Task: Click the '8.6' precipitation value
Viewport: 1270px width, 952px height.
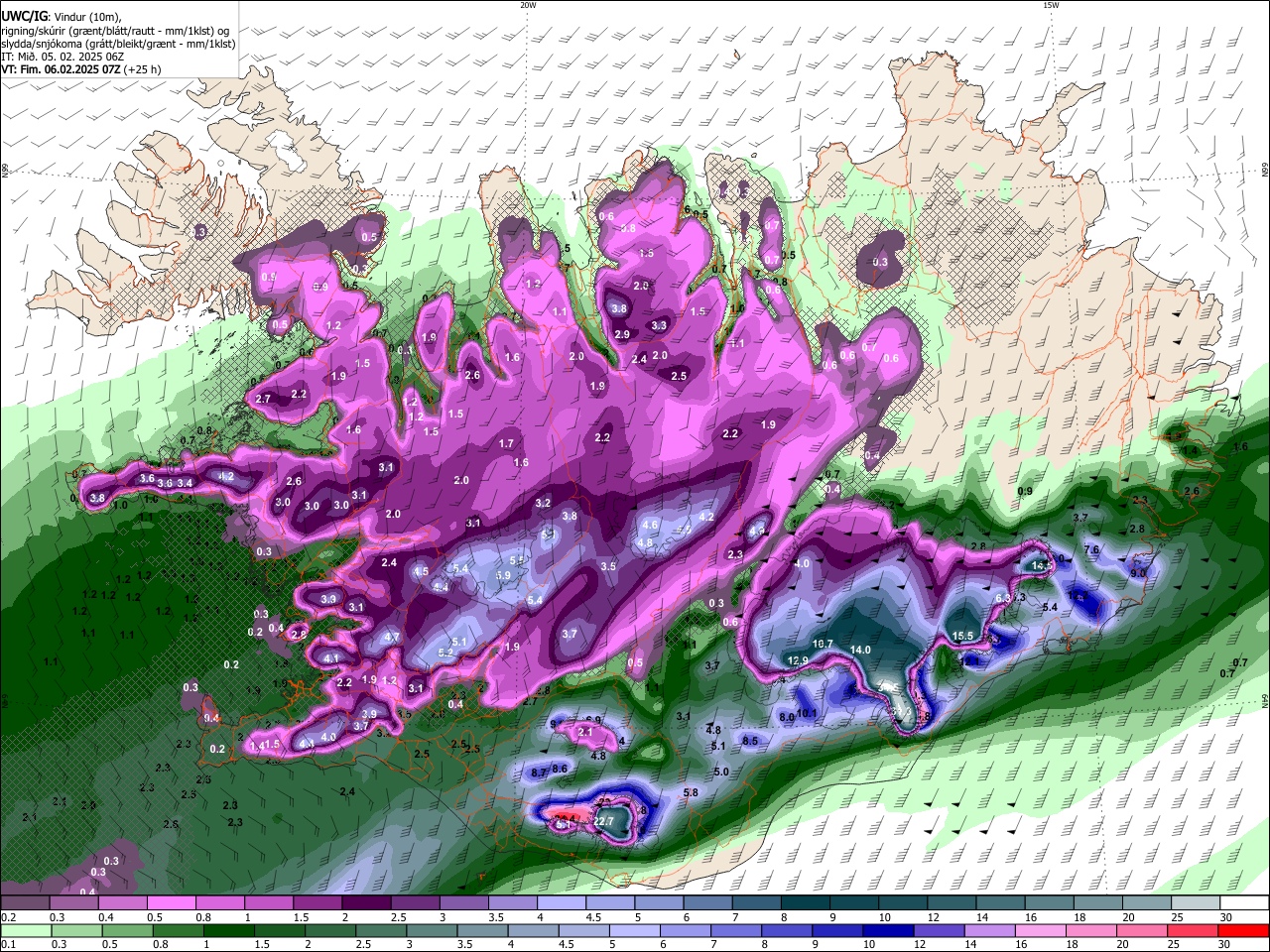Action: (560, 769)
